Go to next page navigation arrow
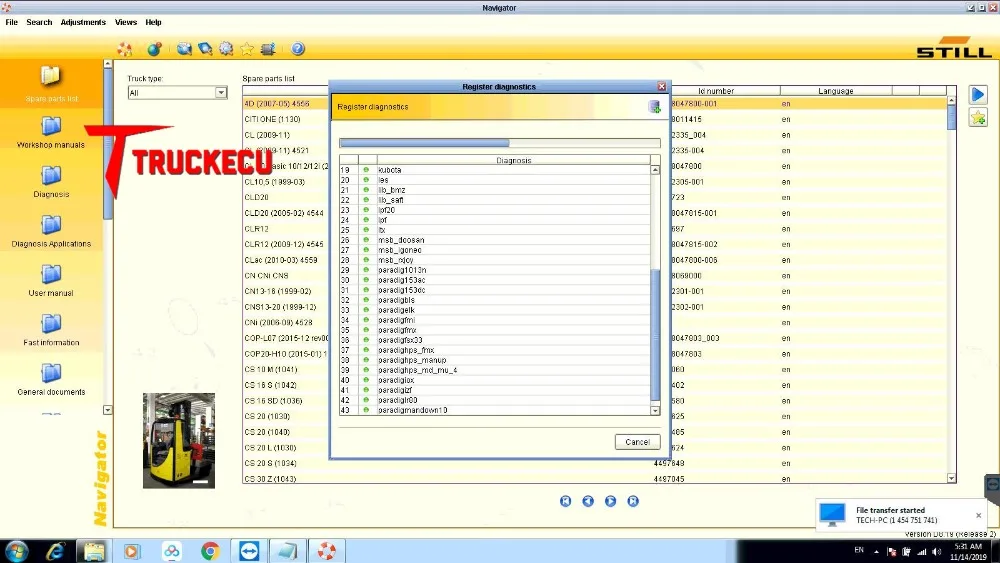The height and width of the screenshot is (563, 1000). pos(610,501)
